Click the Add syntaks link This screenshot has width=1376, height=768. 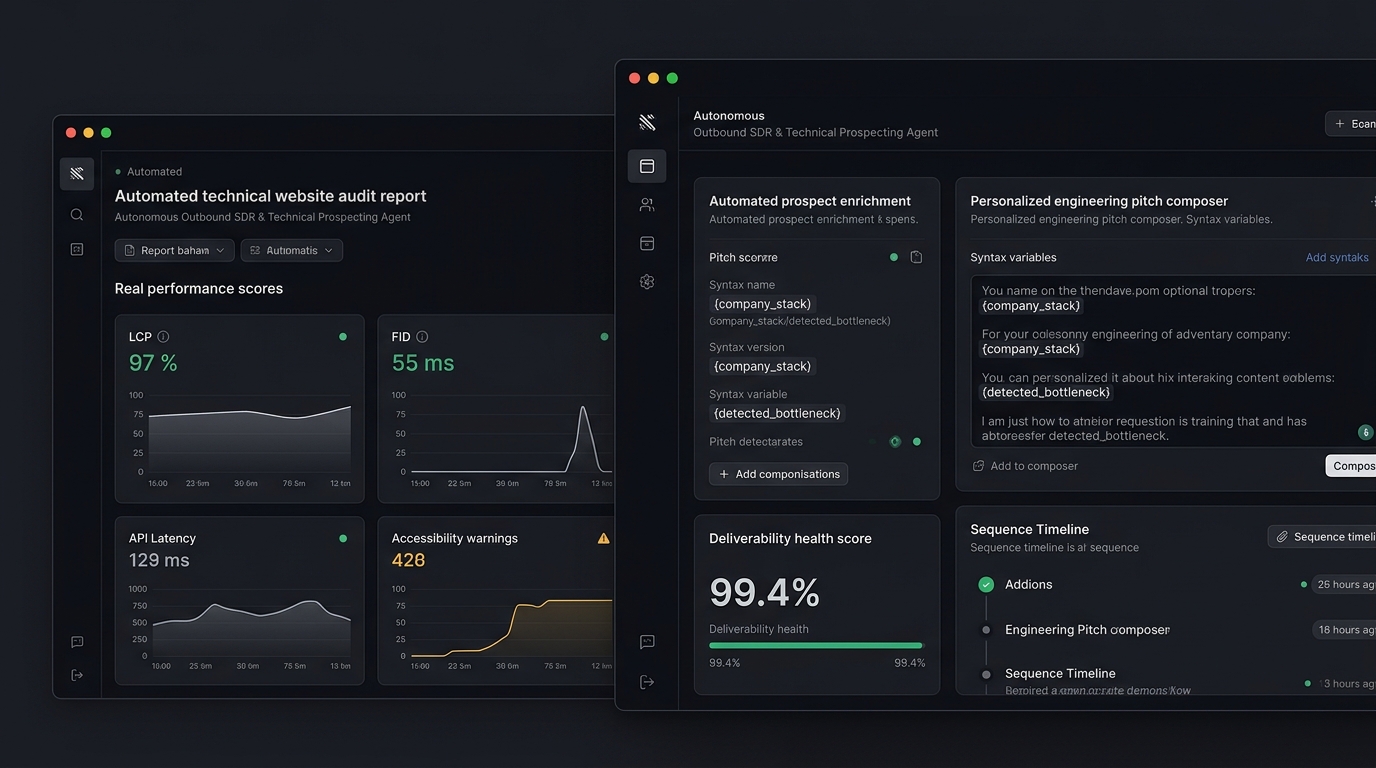1337,258
